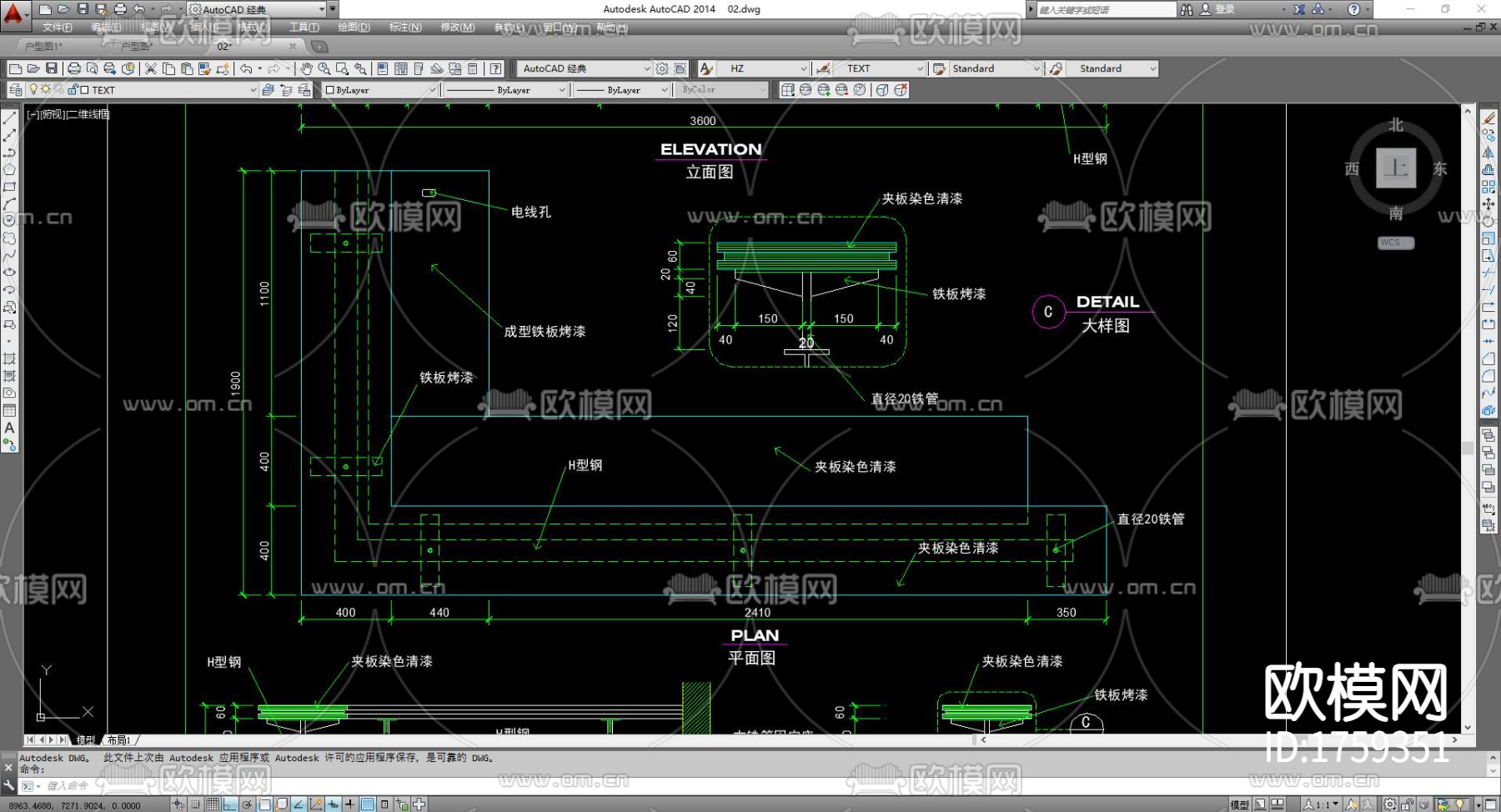Open the ByLayer color control swatch

[379, 90]
